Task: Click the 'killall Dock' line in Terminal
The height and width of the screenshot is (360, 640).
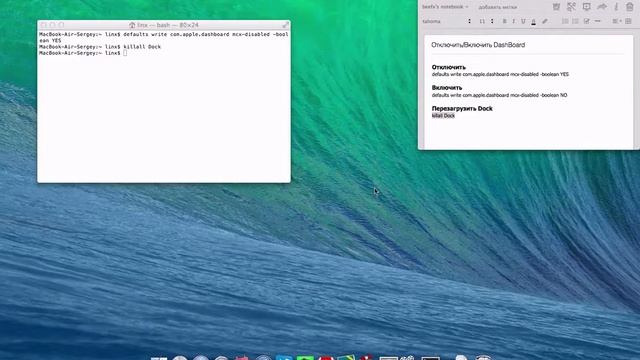Action: 100,47
